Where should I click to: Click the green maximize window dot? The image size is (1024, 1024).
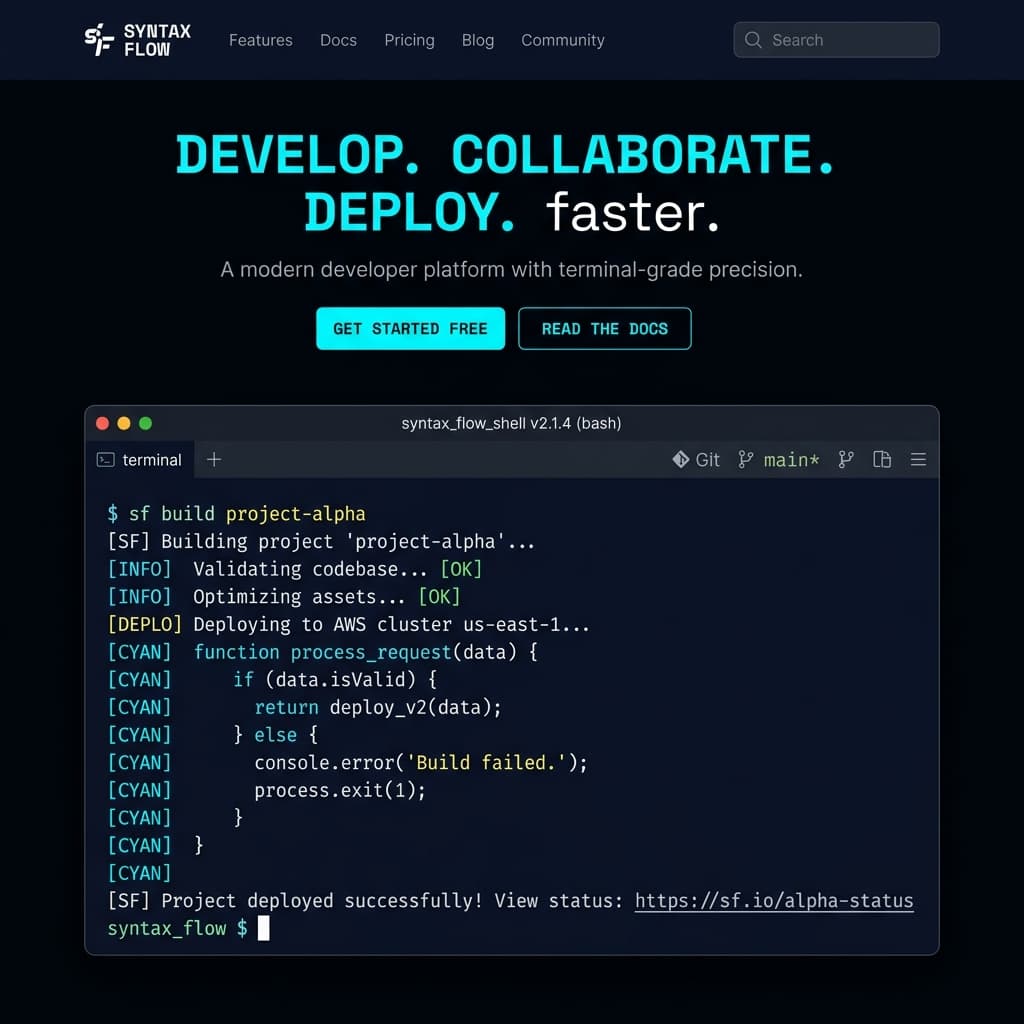(x=146, y=423)
